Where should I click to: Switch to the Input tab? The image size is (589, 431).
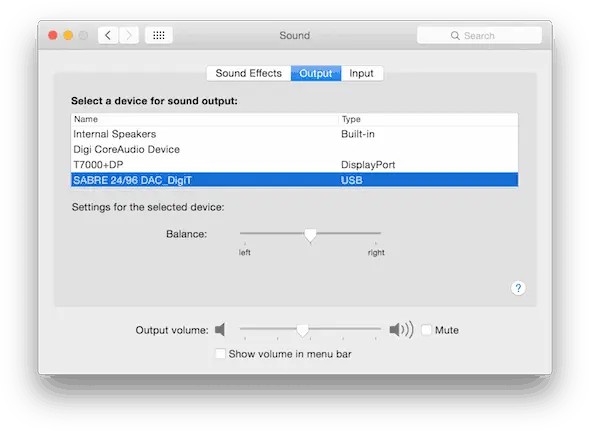362,73
